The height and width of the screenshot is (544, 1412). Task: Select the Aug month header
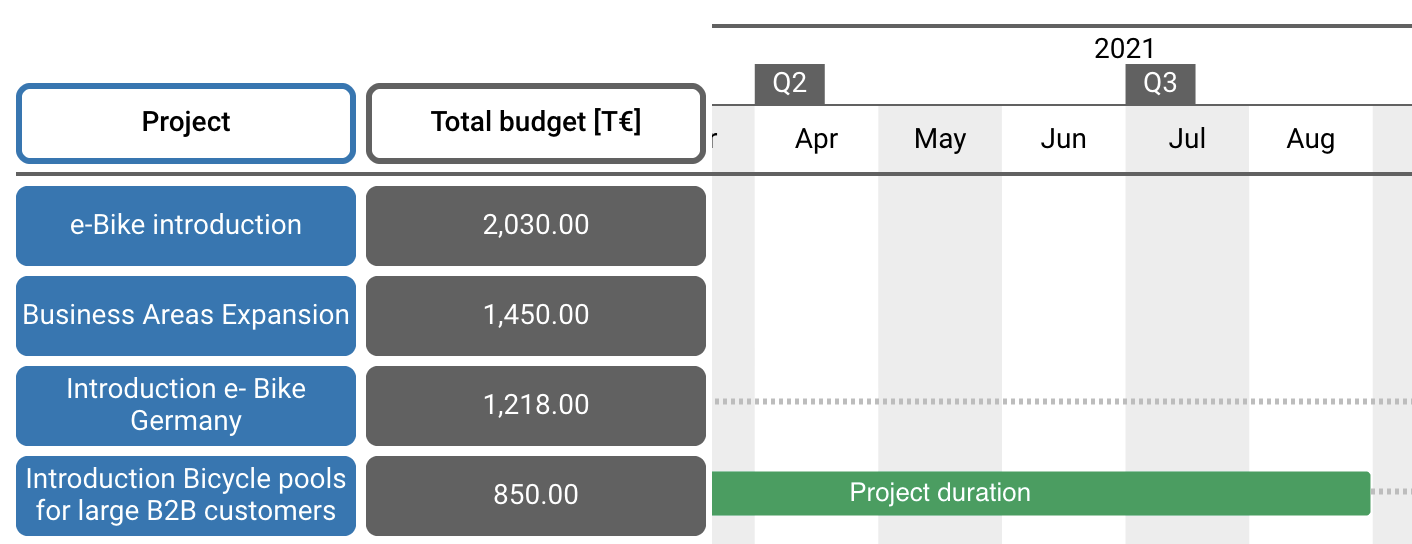pyautogui.click(x=1310, y=139)
